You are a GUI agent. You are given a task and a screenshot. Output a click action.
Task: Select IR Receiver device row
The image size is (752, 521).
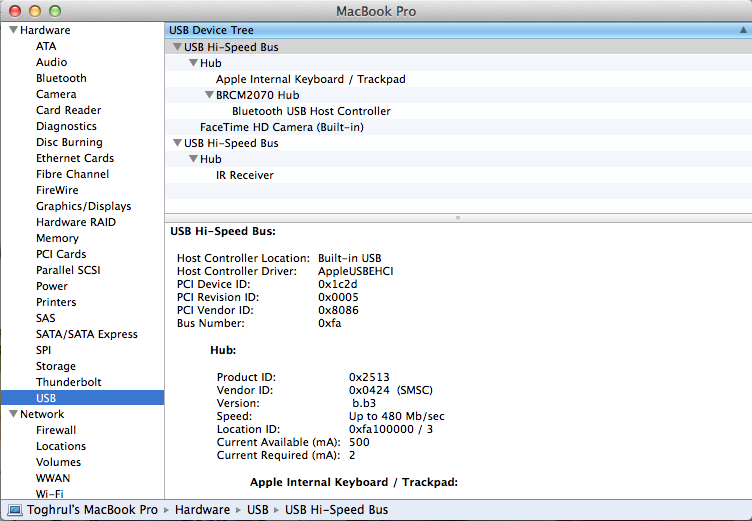click(458, 175)
